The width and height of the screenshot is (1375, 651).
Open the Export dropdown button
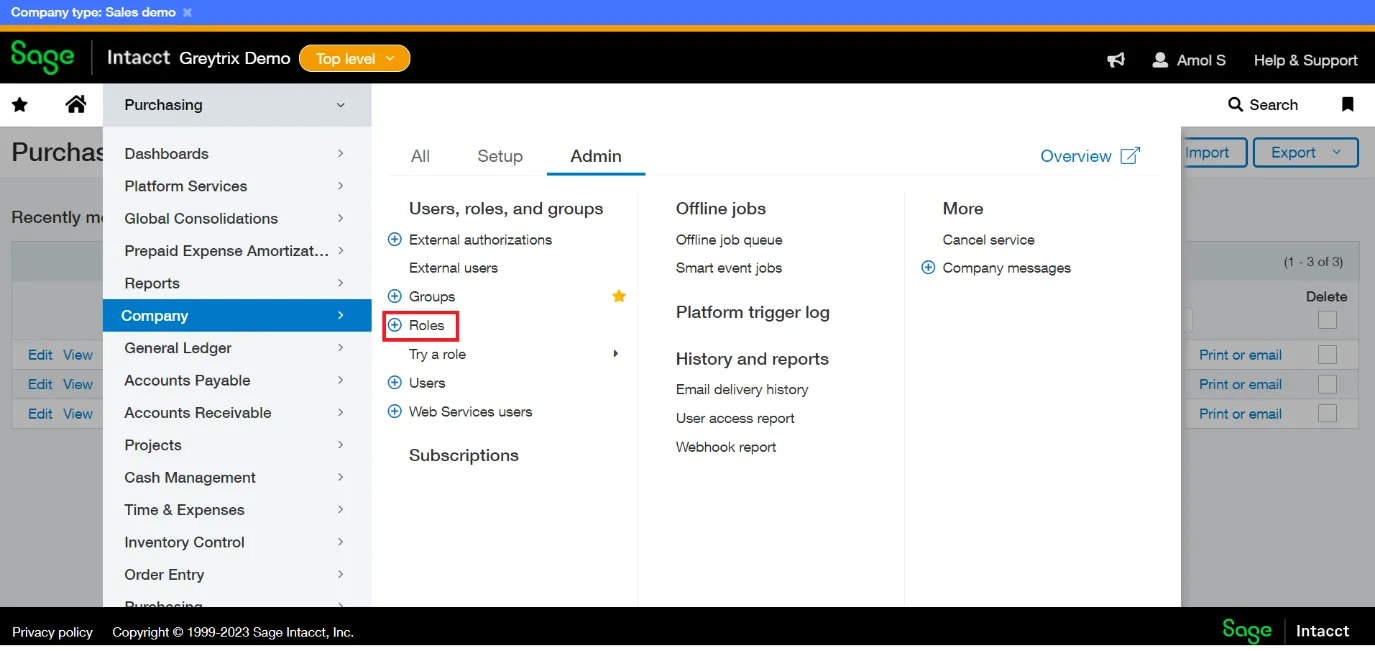[x=1307, y=153]
